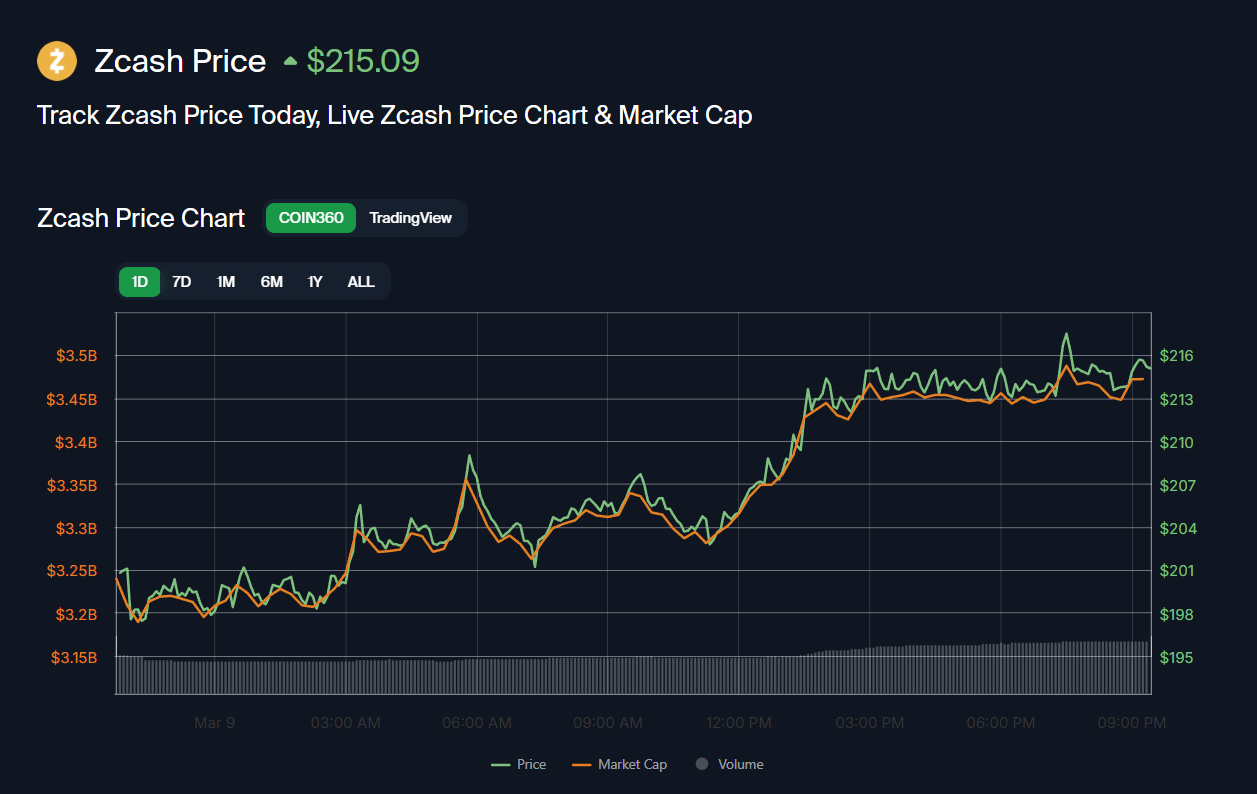Click the $215.09 current price
The height and width of the screenshot is (794, 1257).
[x=363, y=61]
